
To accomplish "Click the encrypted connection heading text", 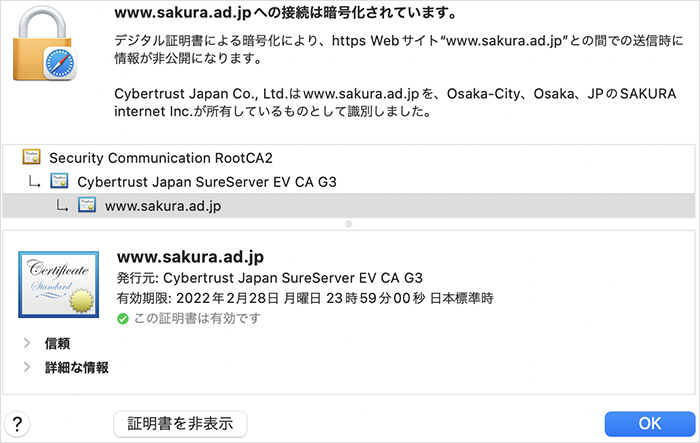I will tap(286, 14).
